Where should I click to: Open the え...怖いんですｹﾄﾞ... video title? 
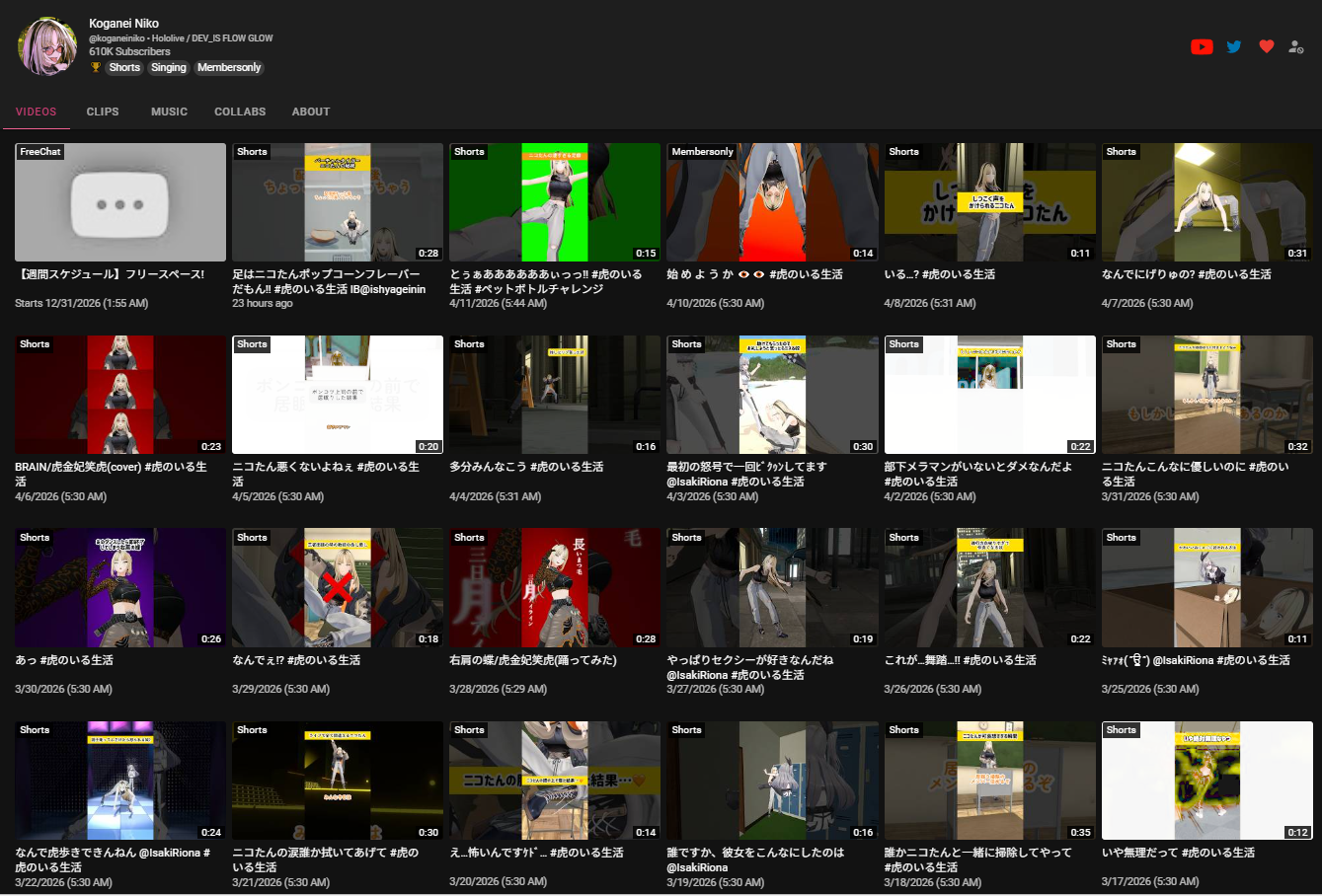point(536,853)
